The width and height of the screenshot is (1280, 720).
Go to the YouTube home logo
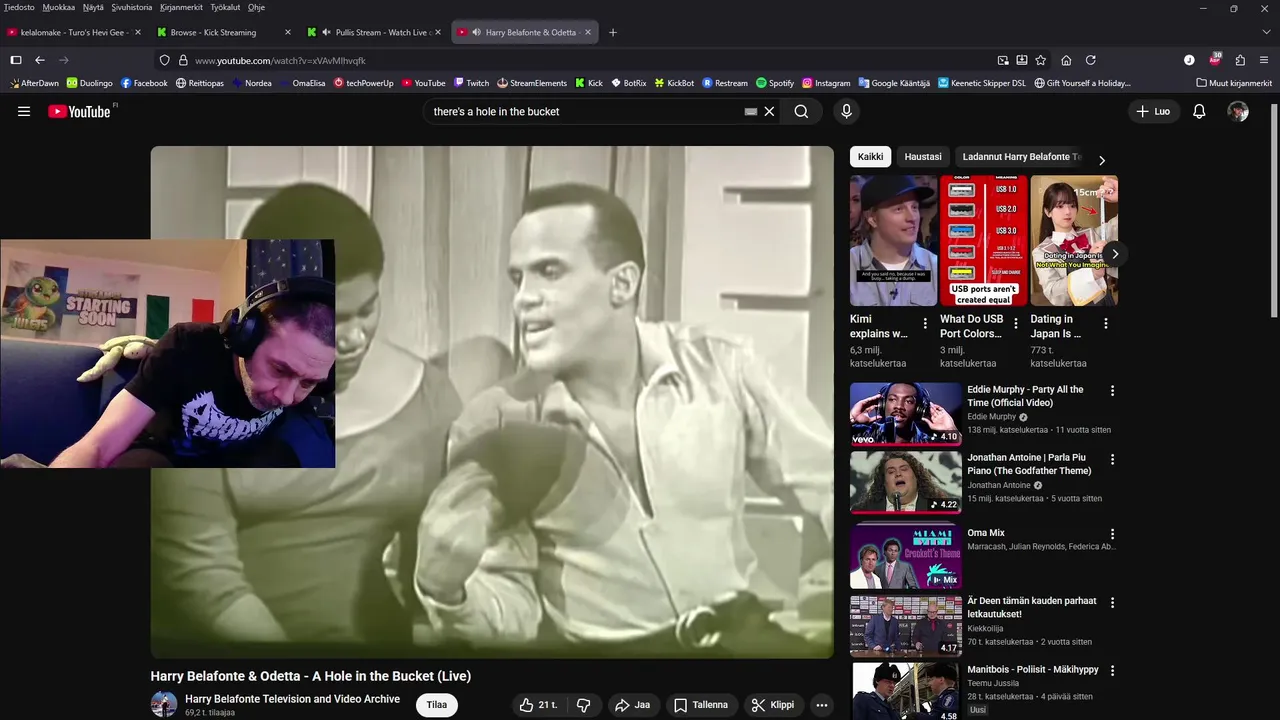coord(80,111)
